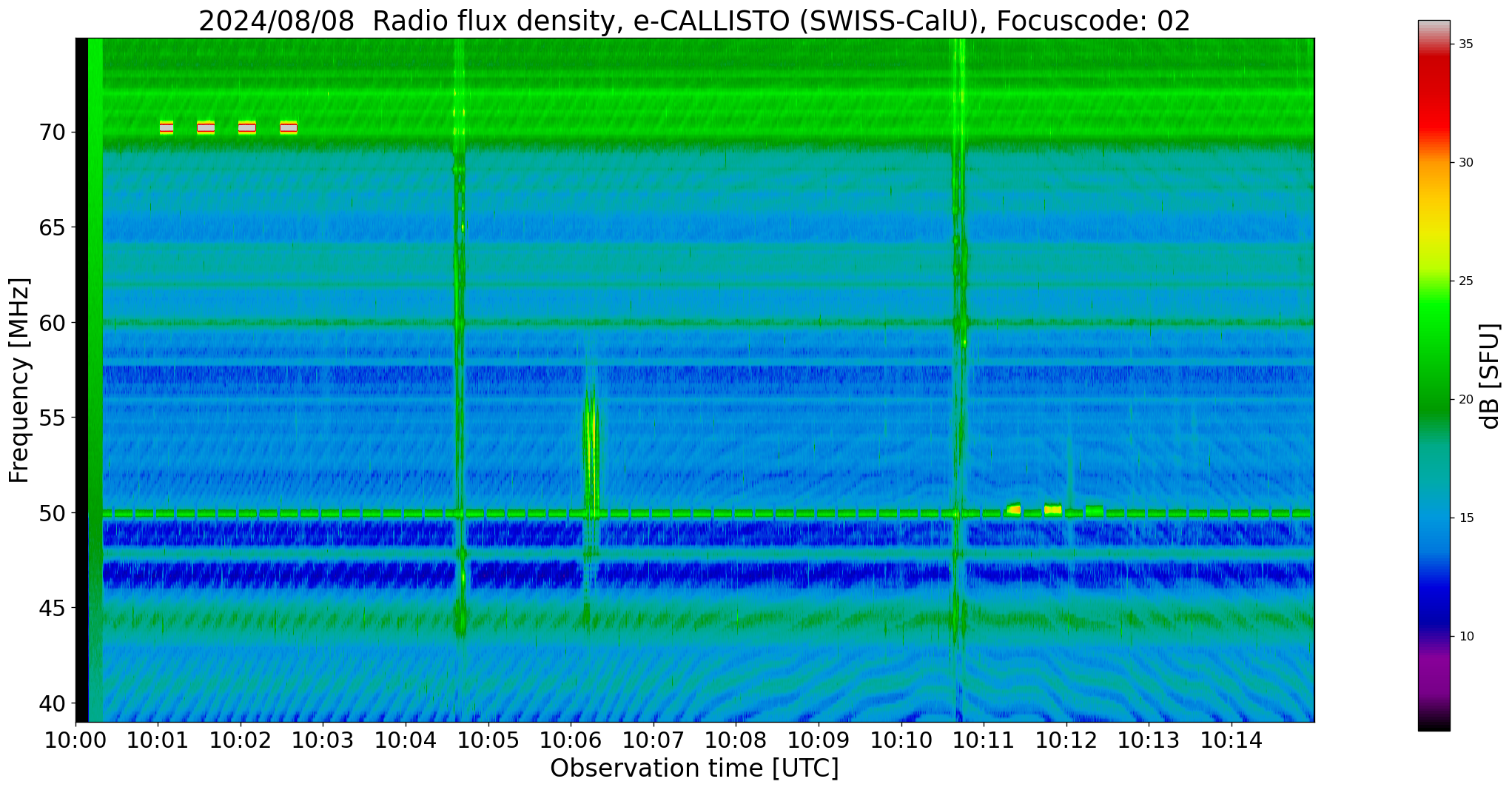The height and width of the screenshot is (790, 1512).
Task: Click the 10:08 time tick label
Action: click(736, 741)
